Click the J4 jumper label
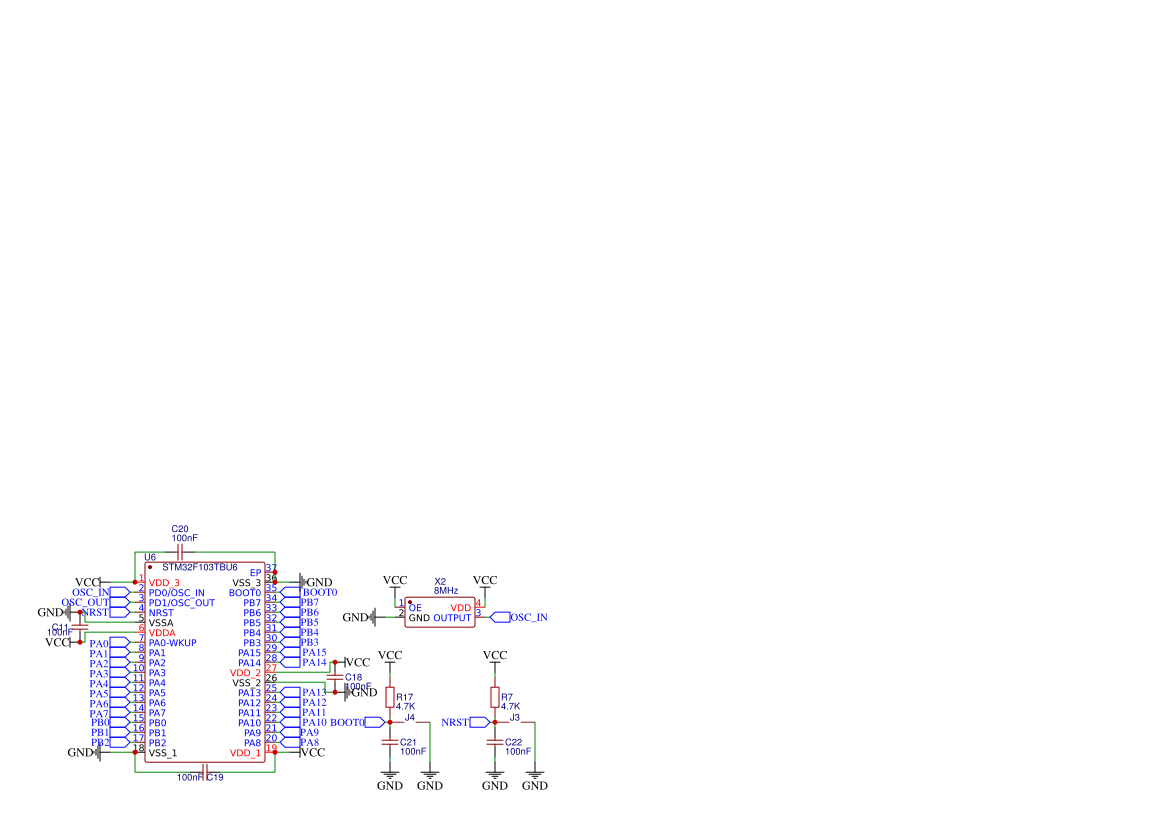The image size is (1169, 828). (409, 718)
